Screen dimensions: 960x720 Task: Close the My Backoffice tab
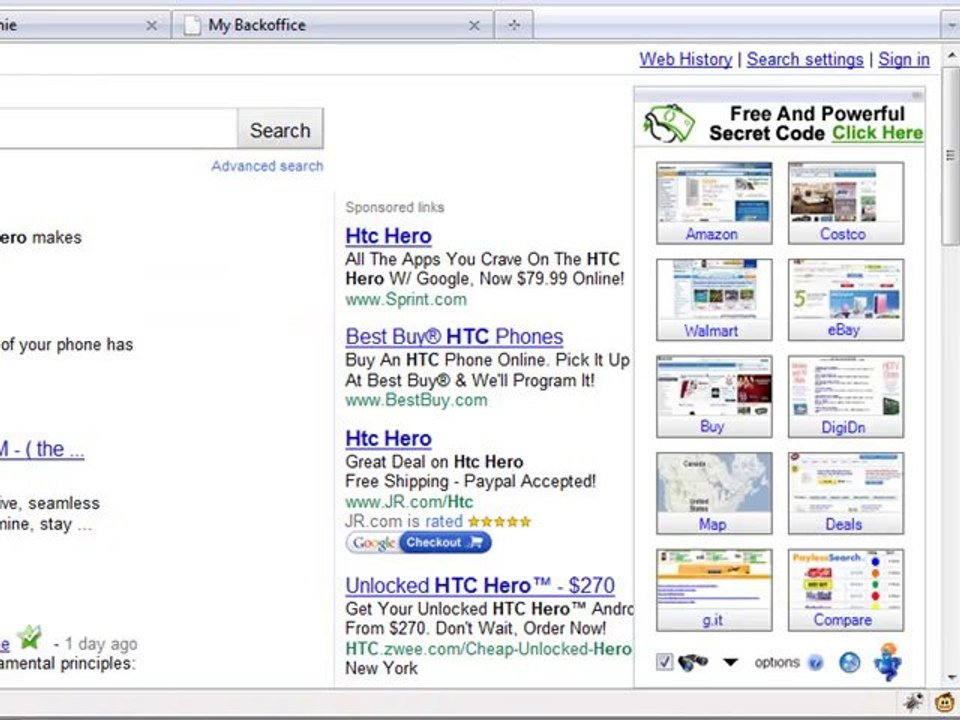point(474,26)
